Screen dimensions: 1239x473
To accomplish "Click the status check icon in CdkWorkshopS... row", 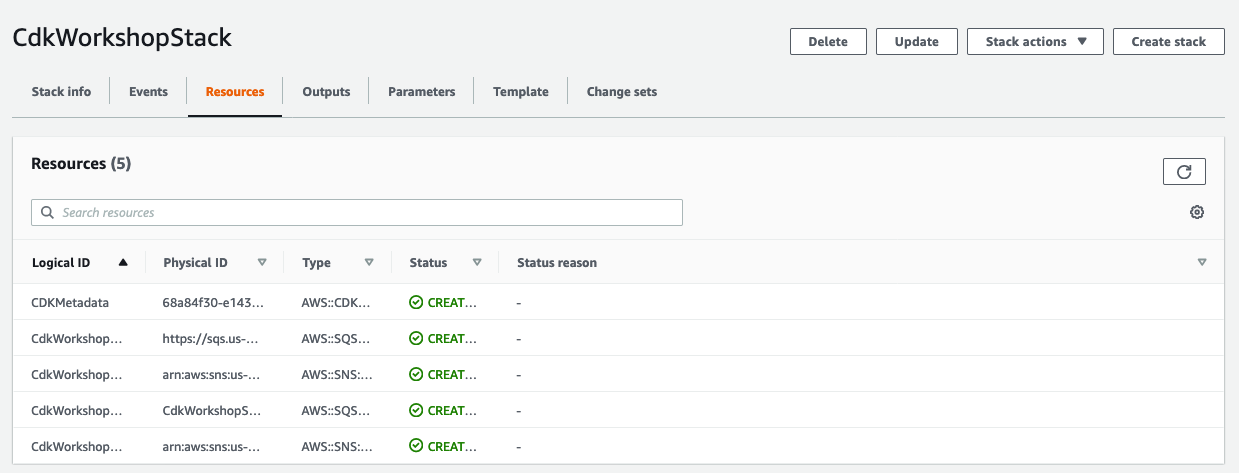I will [416, 410].
